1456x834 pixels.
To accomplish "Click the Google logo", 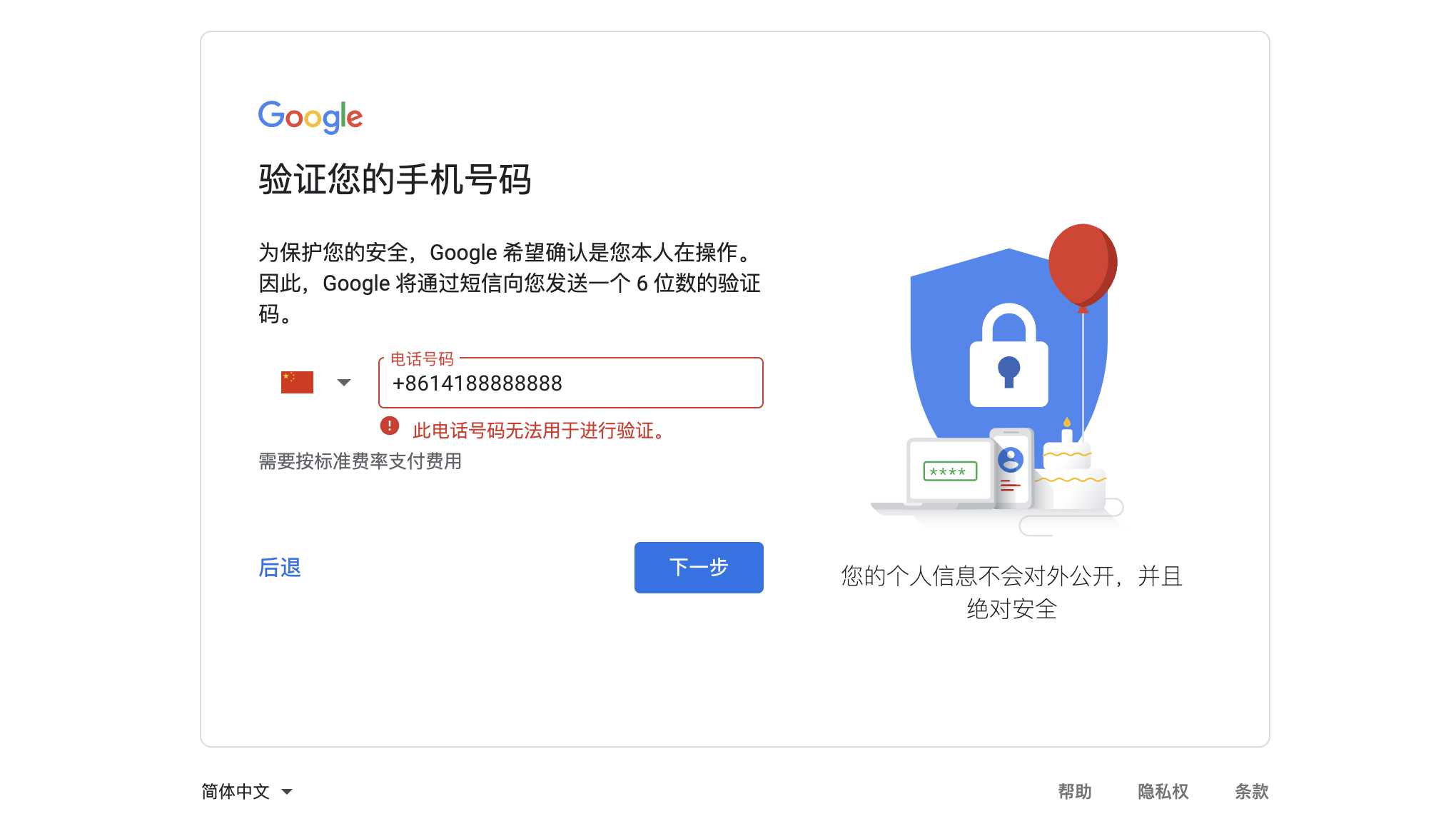I will (310, 116).
